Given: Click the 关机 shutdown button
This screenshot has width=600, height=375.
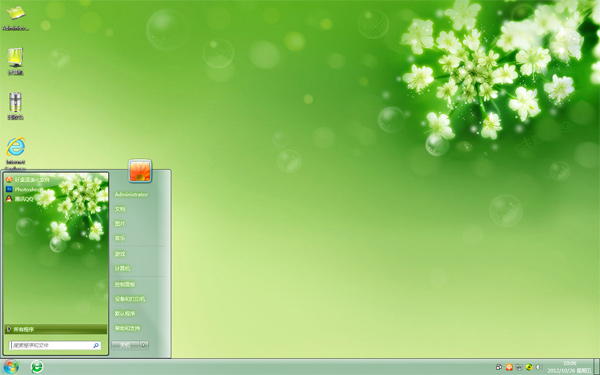Looking at the screenshot, I should click(x=125, y=345).
